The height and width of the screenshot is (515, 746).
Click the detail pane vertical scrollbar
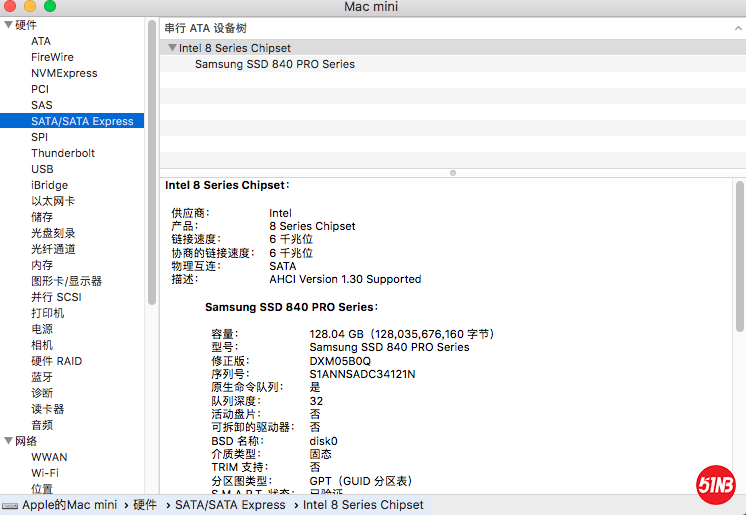tap(740, 250)
